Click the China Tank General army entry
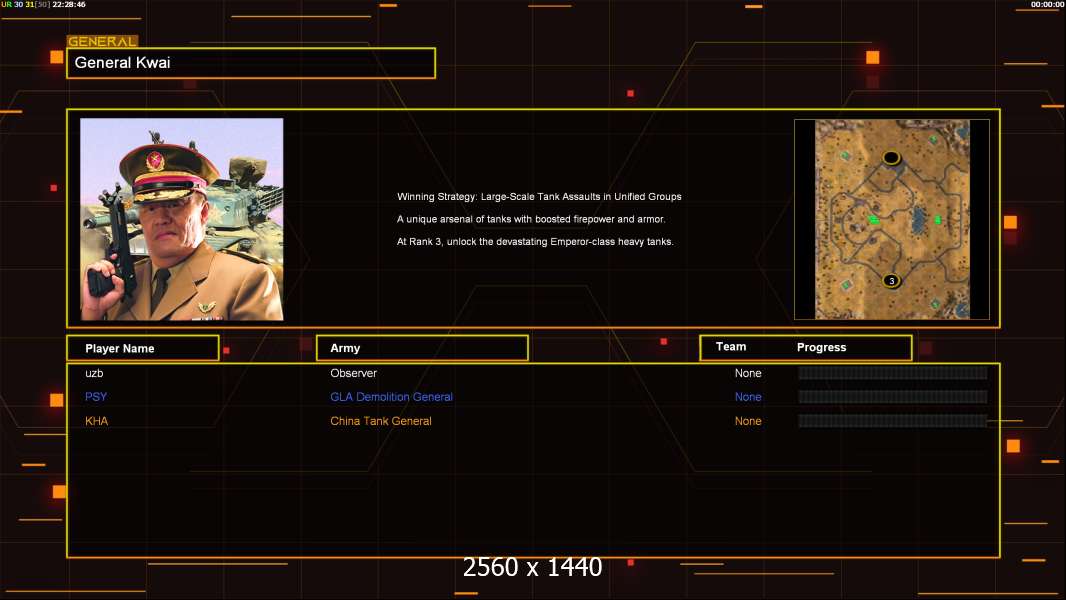This screenshot has width=1066, height=600. click(x=381, y=421)
